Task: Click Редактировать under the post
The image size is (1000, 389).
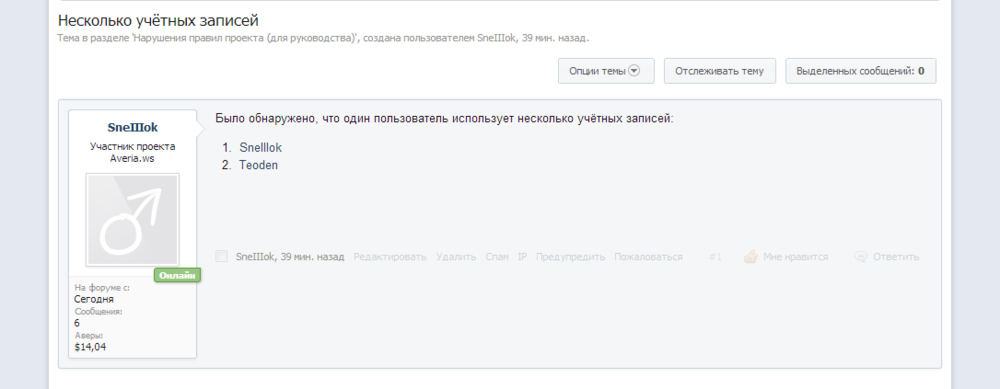Action: pyautogui.click(x=390, y=257)
